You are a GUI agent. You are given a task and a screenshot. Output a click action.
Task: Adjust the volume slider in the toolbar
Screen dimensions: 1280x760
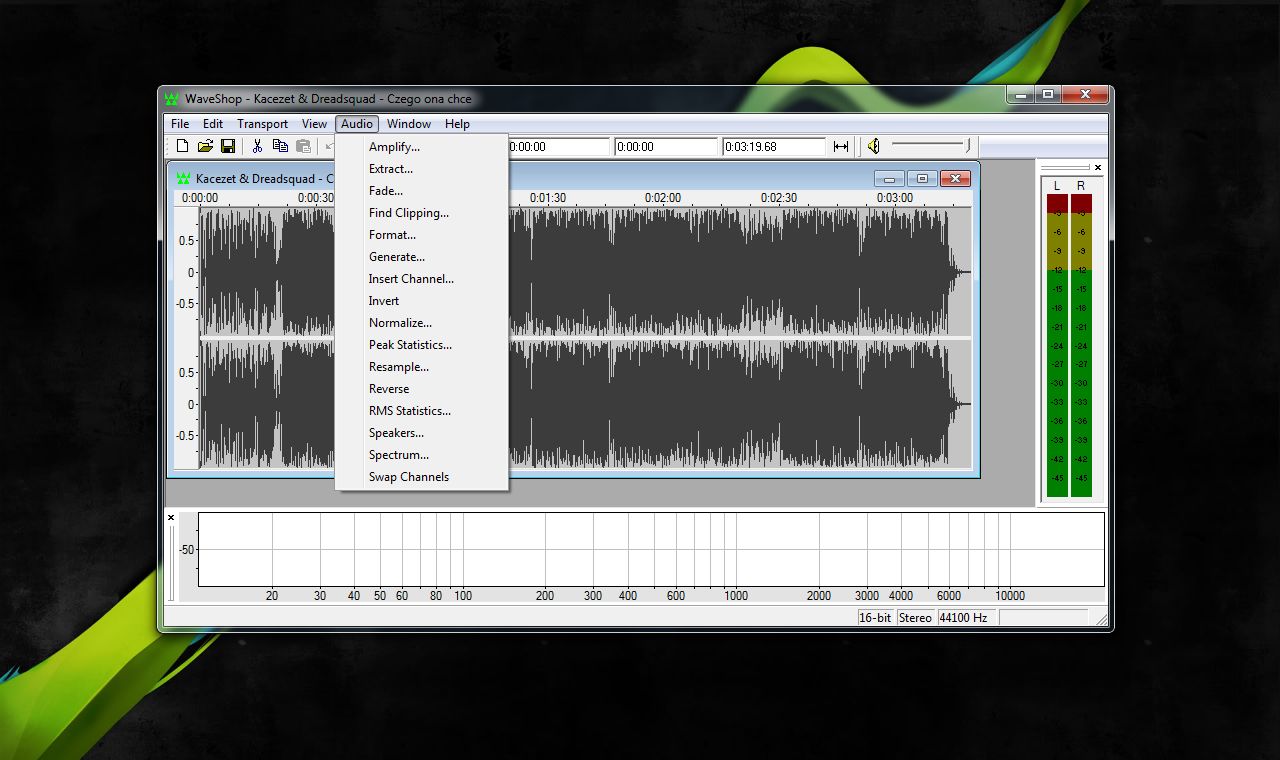point(931,146)
